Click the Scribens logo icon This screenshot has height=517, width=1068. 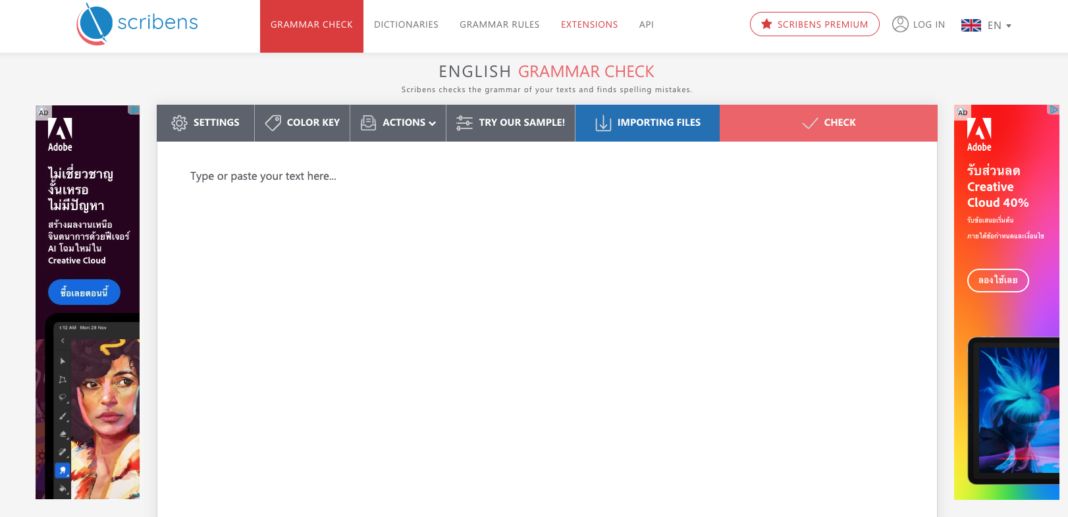96,24
